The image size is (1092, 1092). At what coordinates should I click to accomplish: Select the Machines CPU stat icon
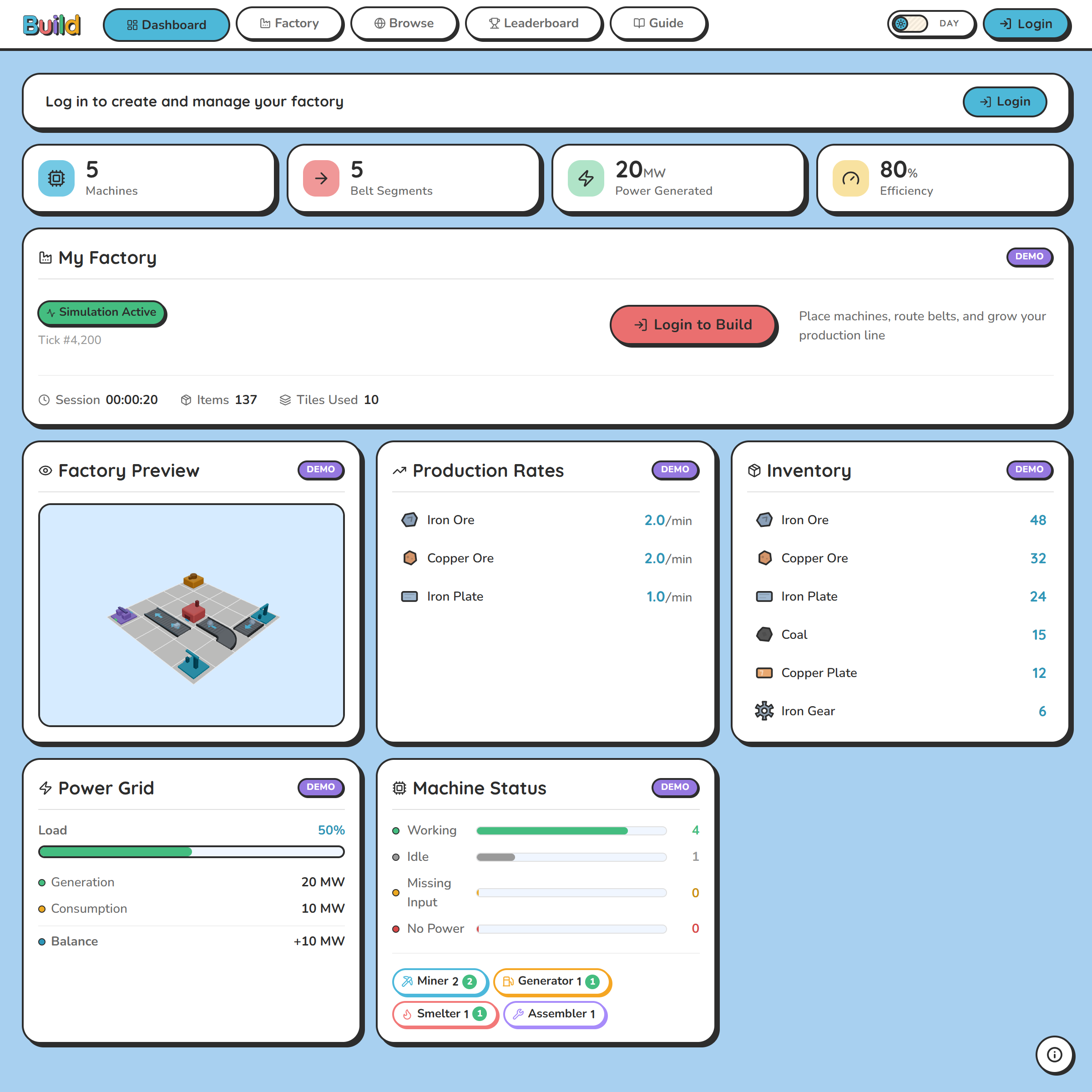(x=56, y=178)
